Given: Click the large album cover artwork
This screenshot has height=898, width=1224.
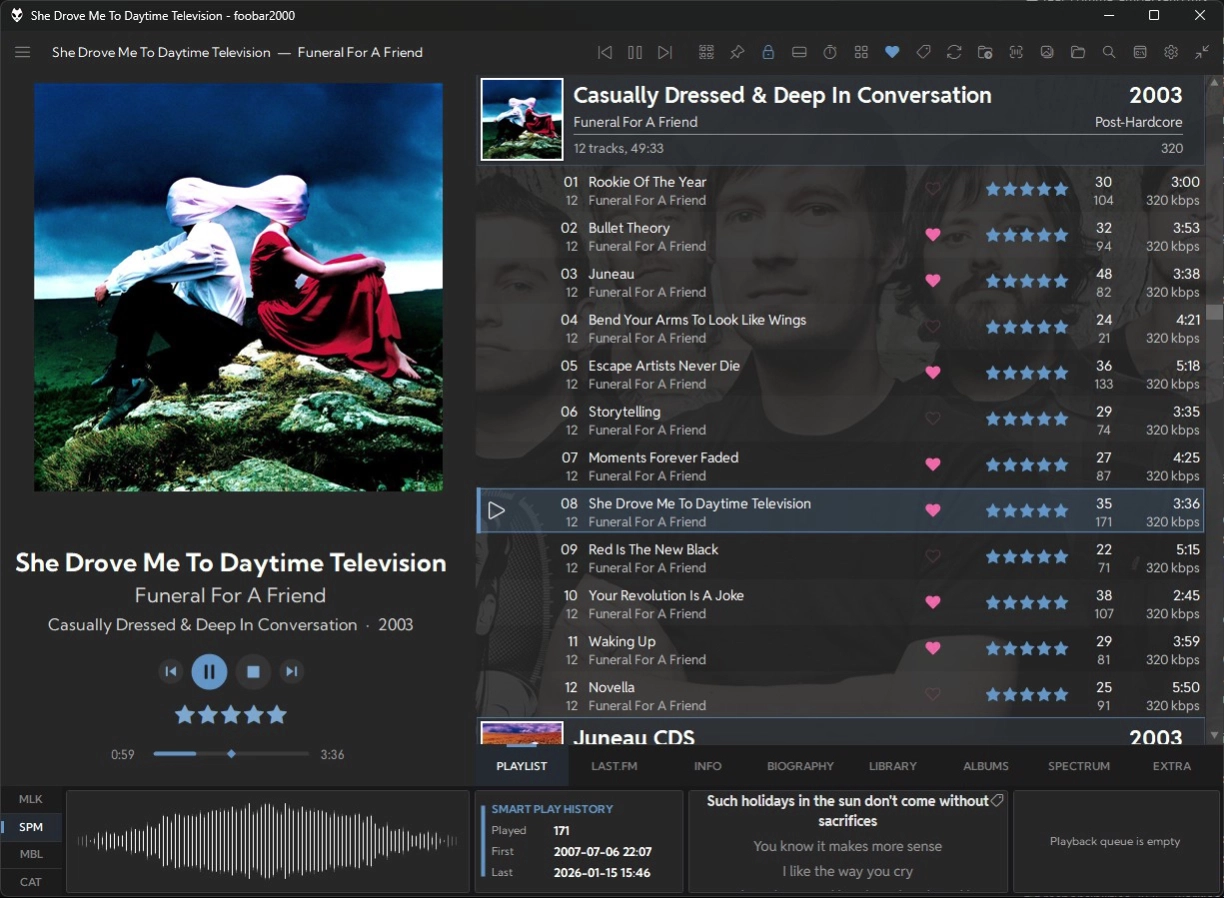Looking at the screenshot, I should pyautogui.click(x=238, y=286).
